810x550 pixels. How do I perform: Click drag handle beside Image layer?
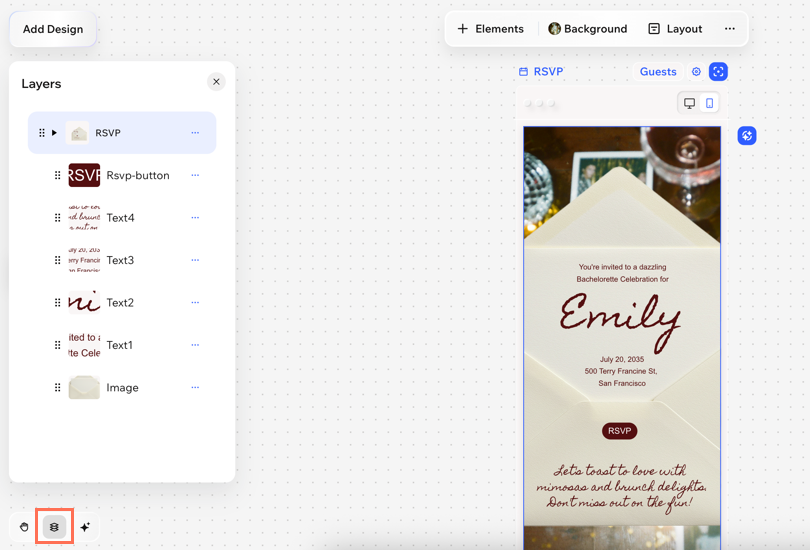57,387
